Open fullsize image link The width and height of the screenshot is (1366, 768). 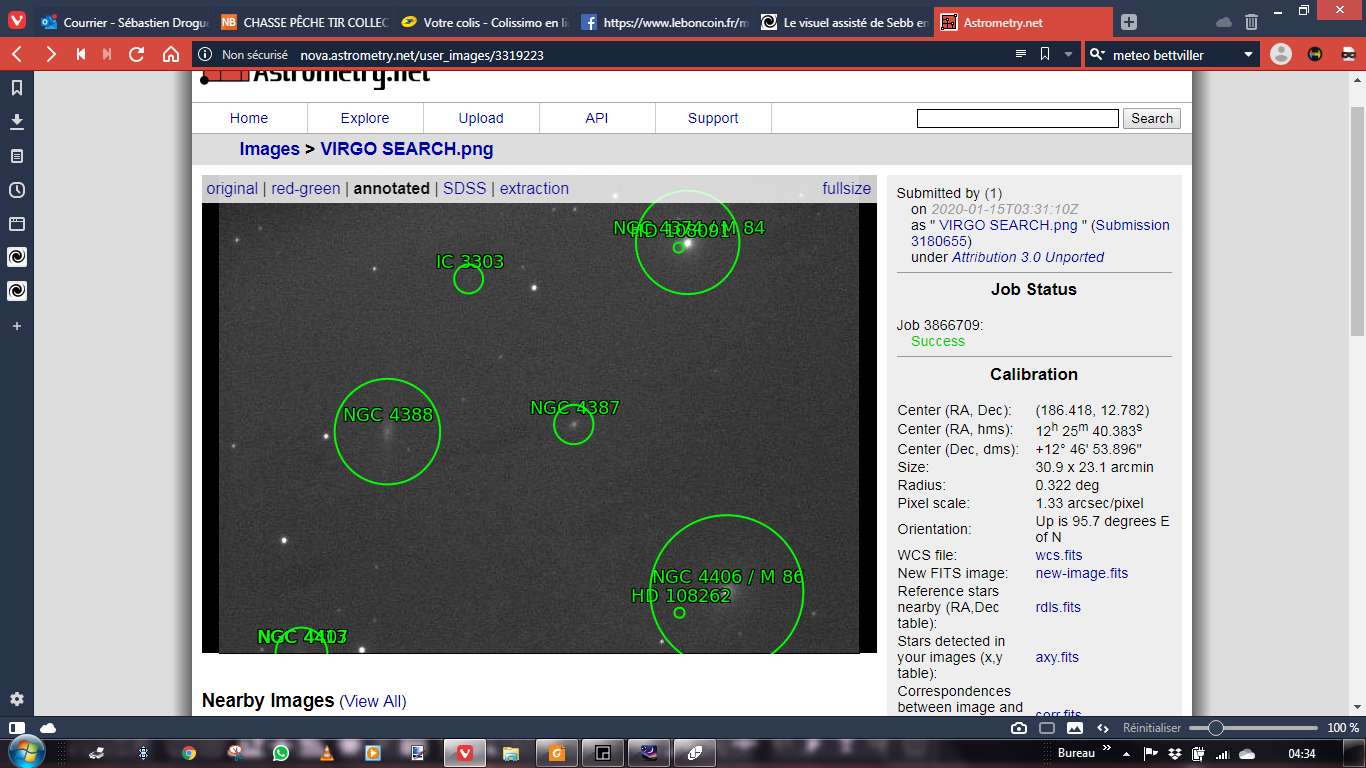847,188
